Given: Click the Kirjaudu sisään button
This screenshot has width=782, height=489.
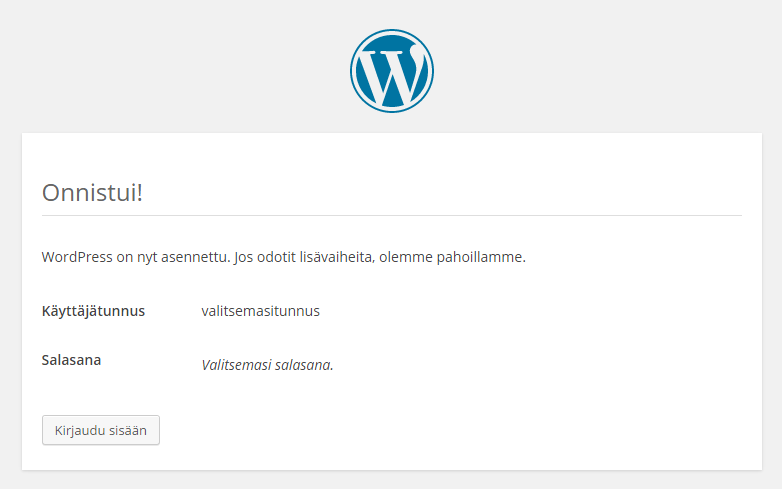Looking at the screenshot, I should 101,430.
